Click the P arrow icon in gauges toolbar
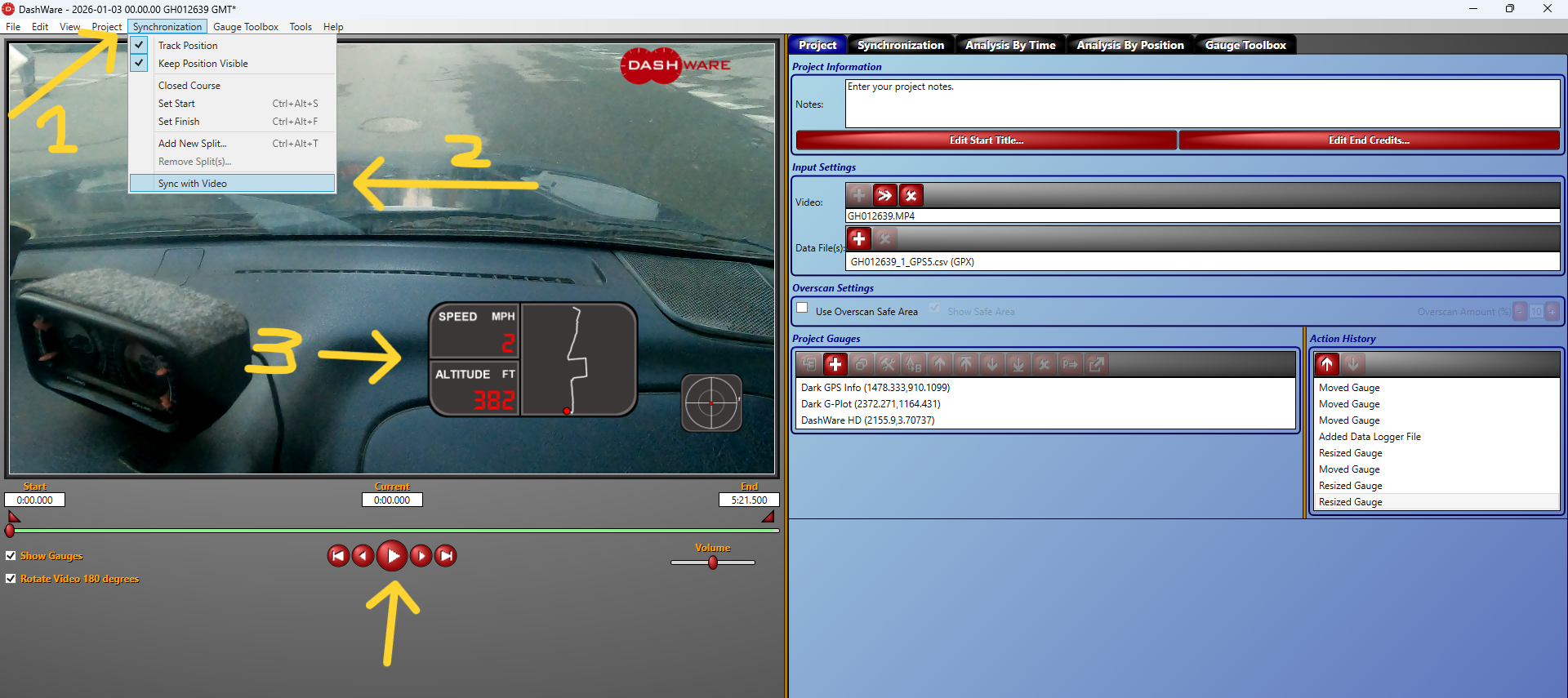Viewport: 1568px width, 698px height. point(1070,364)
